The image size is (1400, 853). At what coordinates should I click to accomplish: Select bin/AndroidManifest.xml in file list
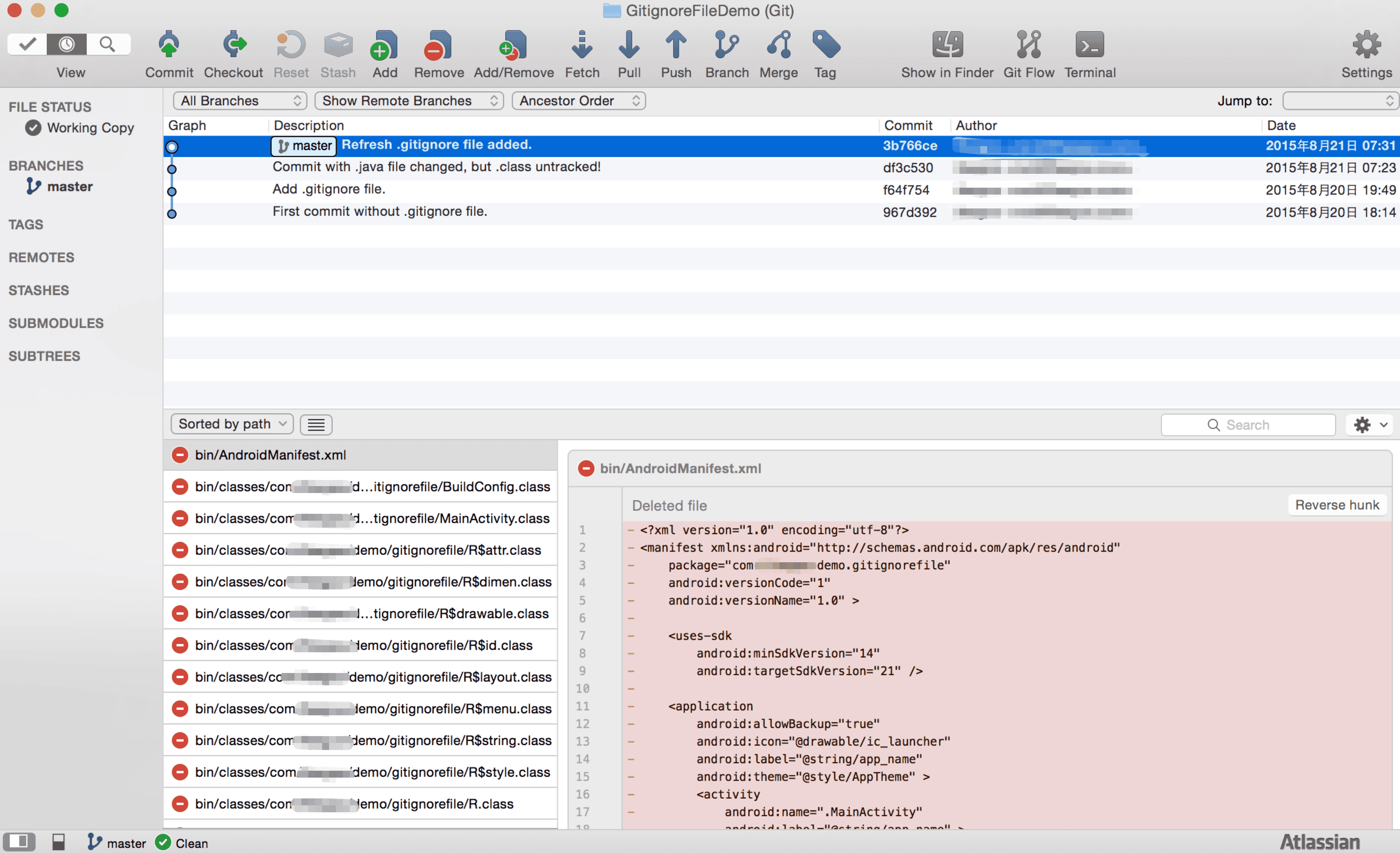(360, 455)
